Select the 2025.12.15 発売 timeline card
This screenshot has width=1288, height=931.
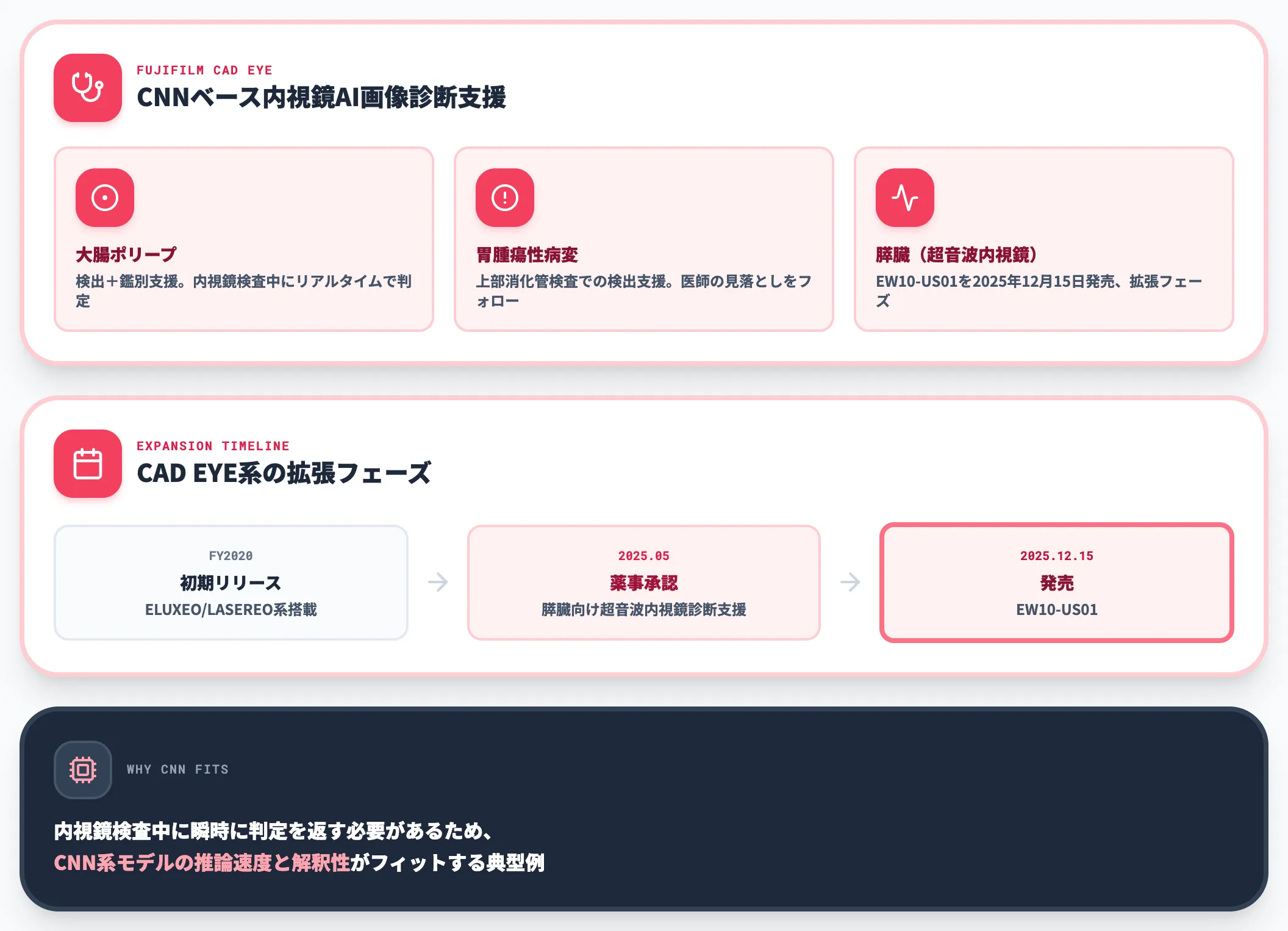(1057, 583)
